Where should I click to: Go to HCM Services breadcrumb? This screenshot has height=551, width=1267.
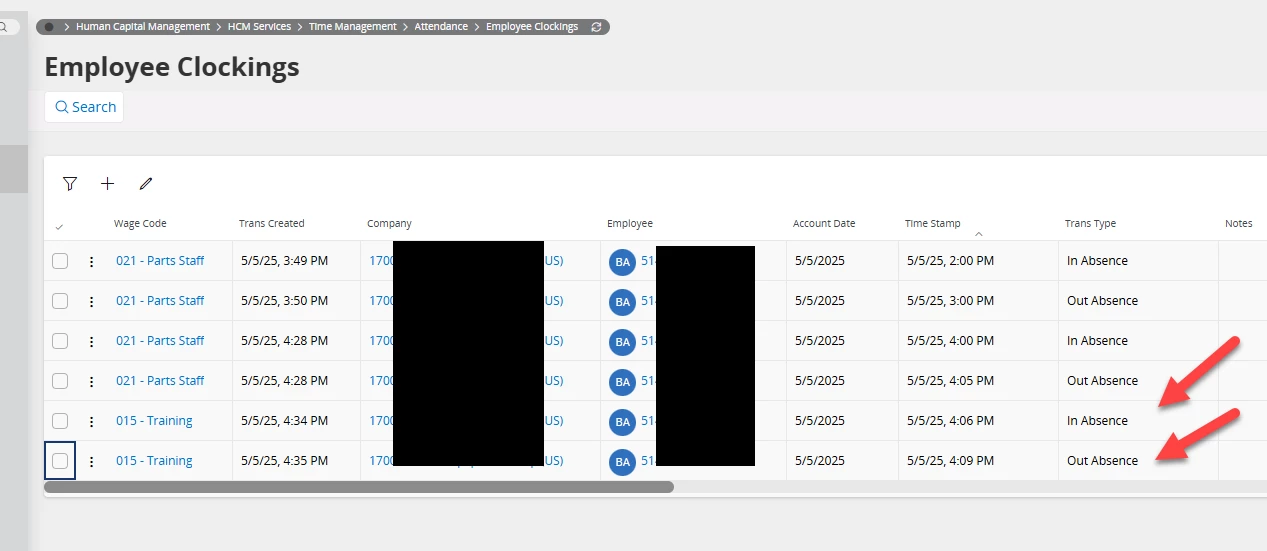coord(259,27)
